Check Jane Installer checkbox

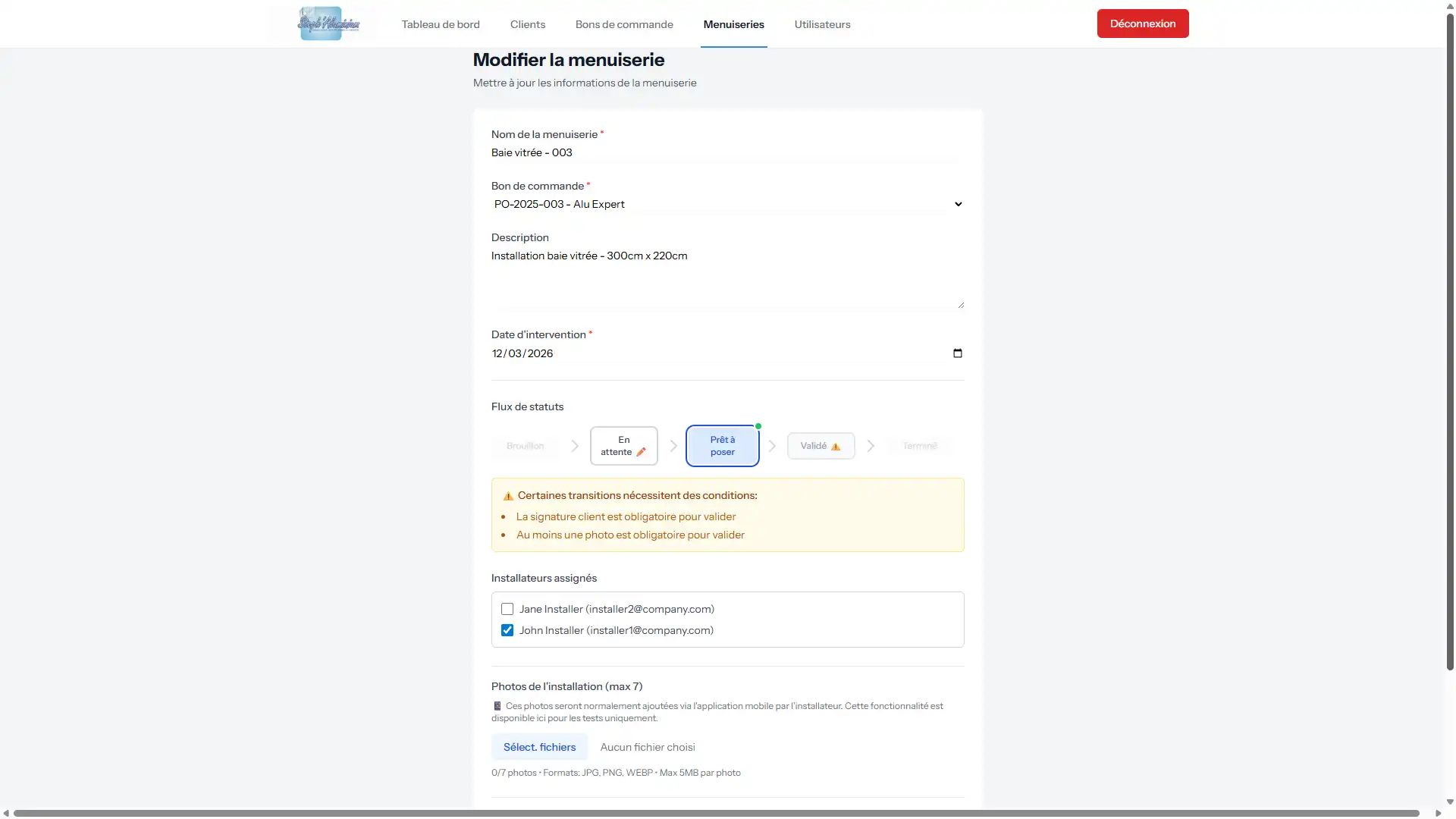coord(507,609)
